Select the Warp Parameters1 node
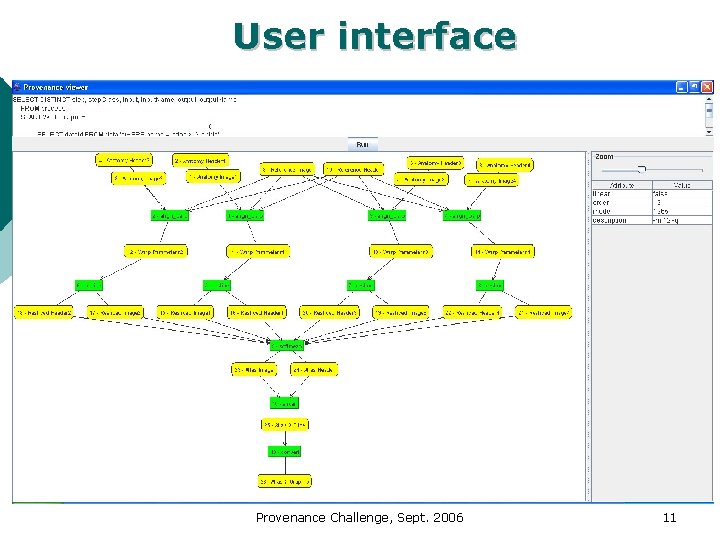Image resolution: width=720 pixels, height=540 pixels. 258,252
